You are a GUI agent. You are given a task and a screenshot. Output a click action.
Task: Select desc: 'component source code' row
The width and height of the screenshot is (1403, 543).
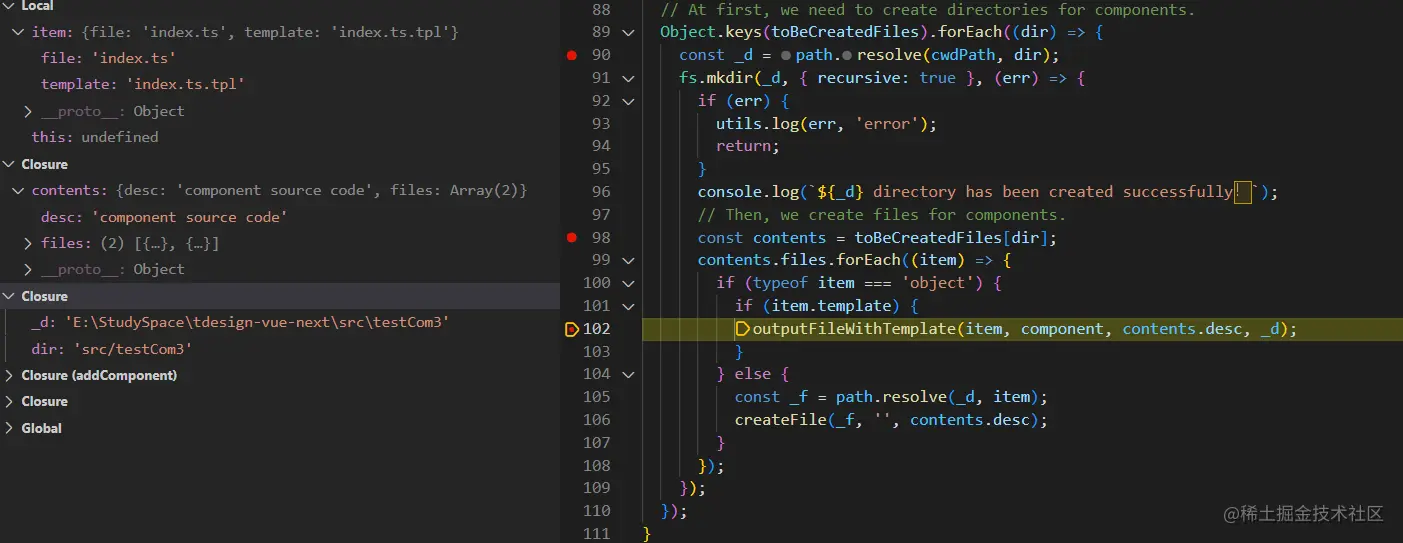click(280, 217)
